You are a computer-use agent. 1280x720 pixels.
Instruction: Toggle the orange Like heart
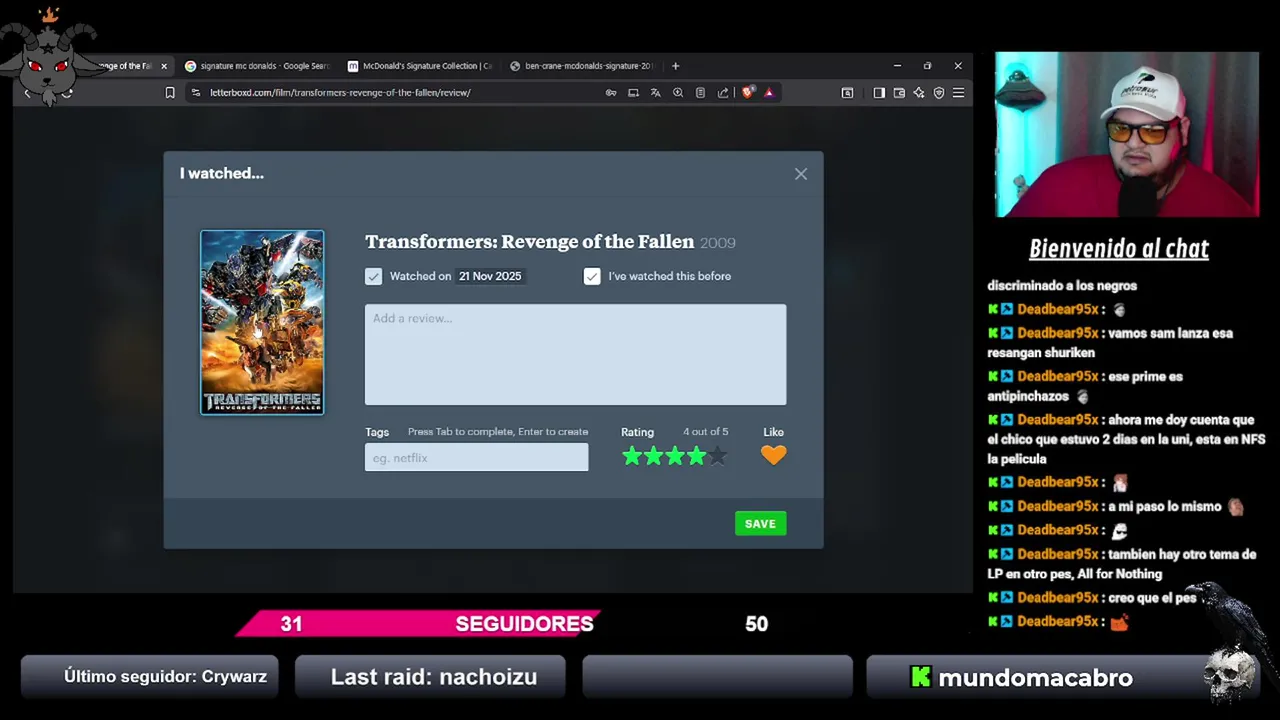(x=773, y=455)
